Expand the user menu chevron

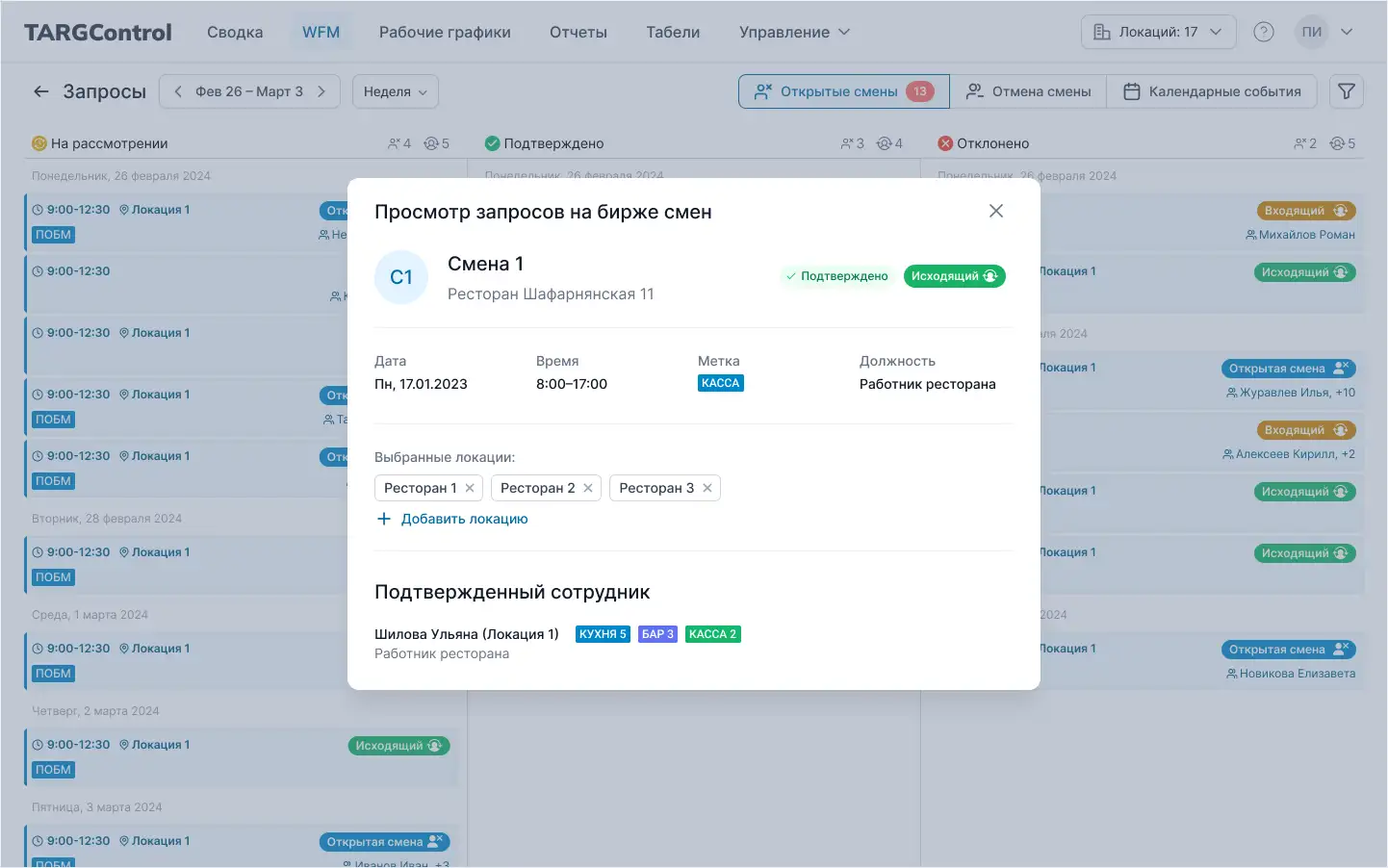pos(1347,32)
